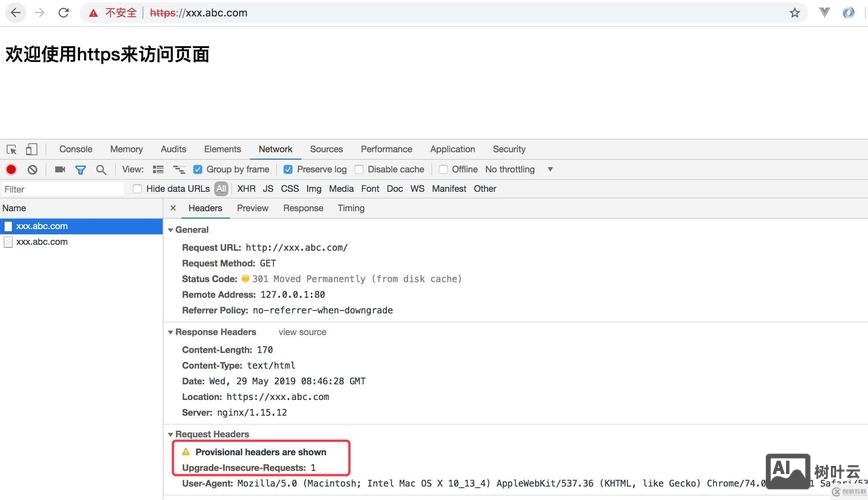Enable the Disable cache checkbox
The height and width of the screenshot is (500, 868).
[x=359, y=170]
